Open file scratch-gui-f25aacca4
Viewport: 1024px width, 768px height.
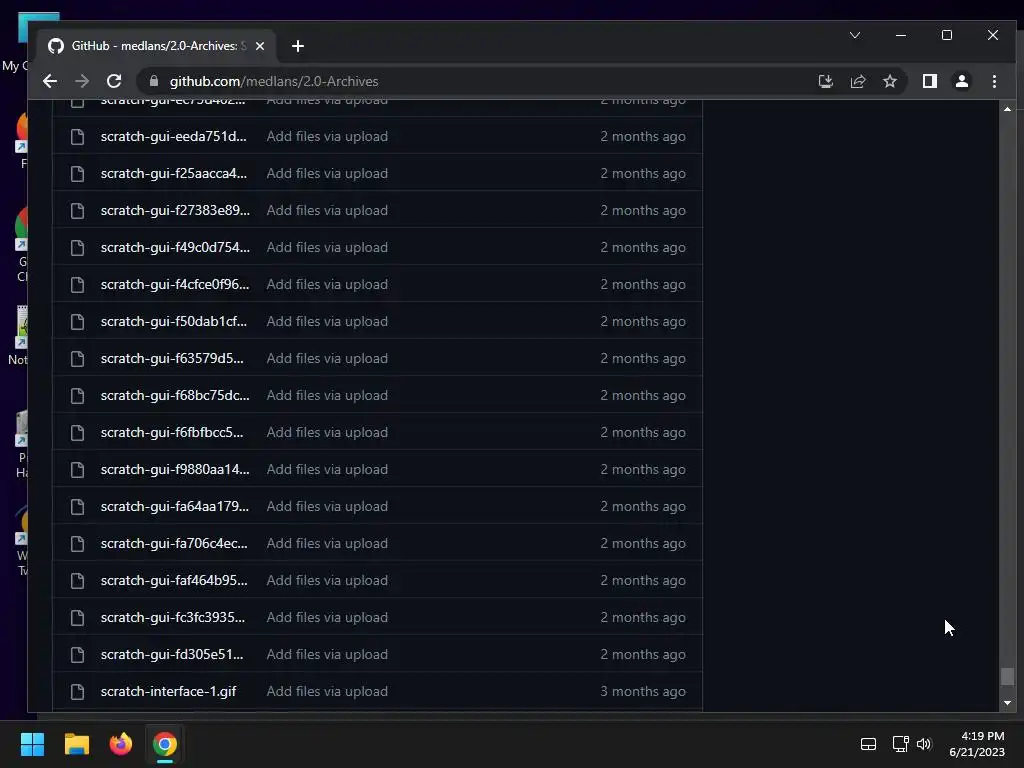pos(174,173)
